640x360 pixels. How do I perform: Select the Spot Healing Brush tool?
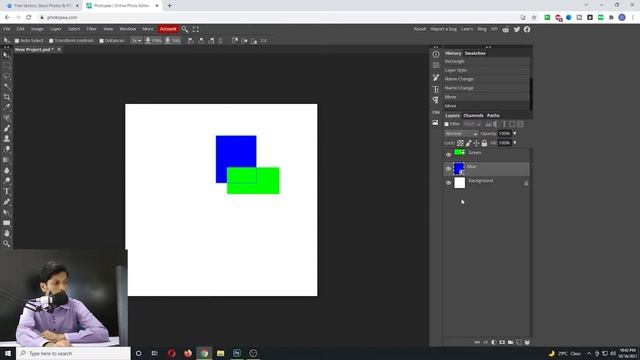7,118
